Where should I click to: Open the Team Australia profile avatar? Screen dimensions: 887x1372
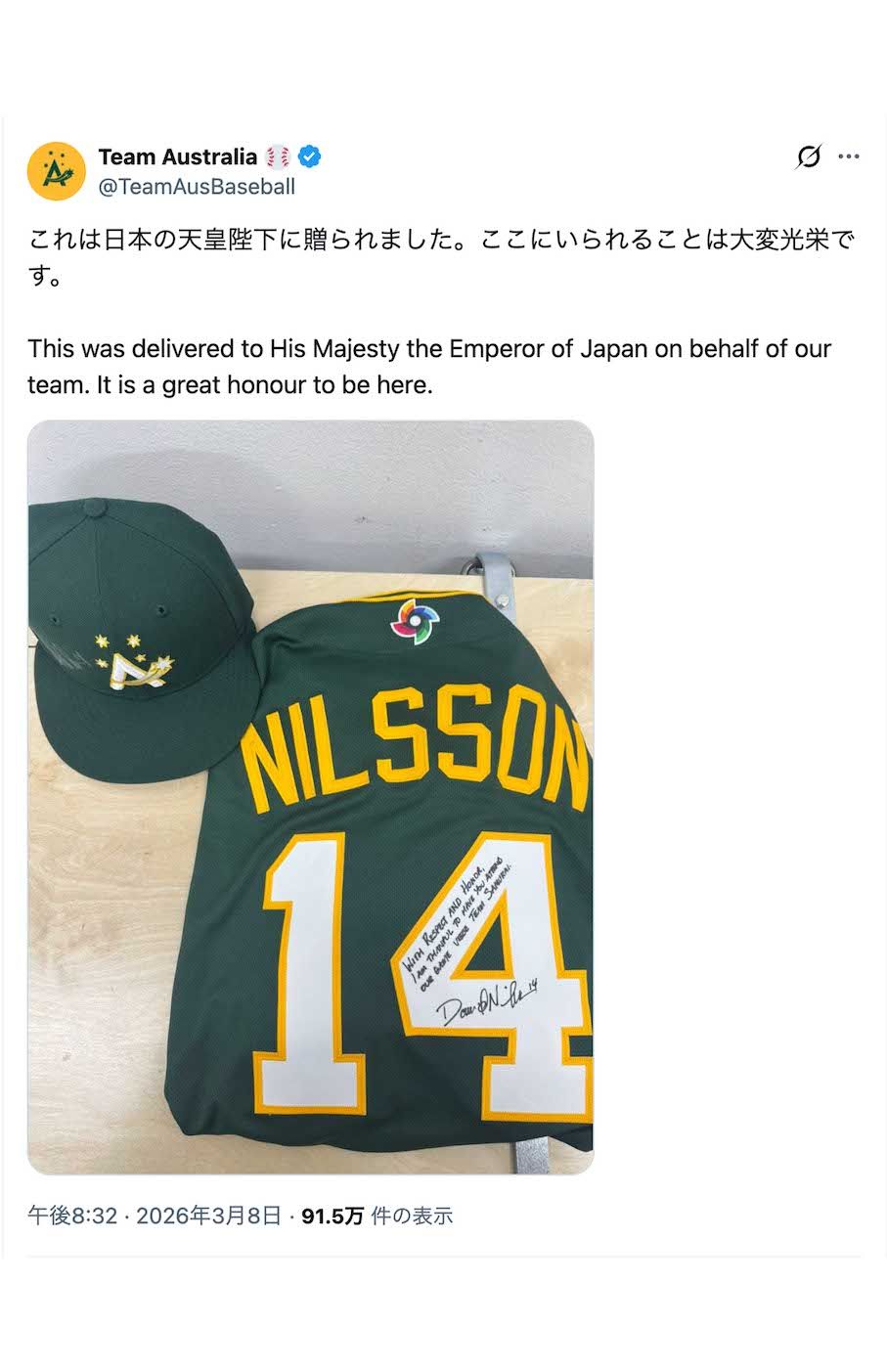(x=57, y=171)
